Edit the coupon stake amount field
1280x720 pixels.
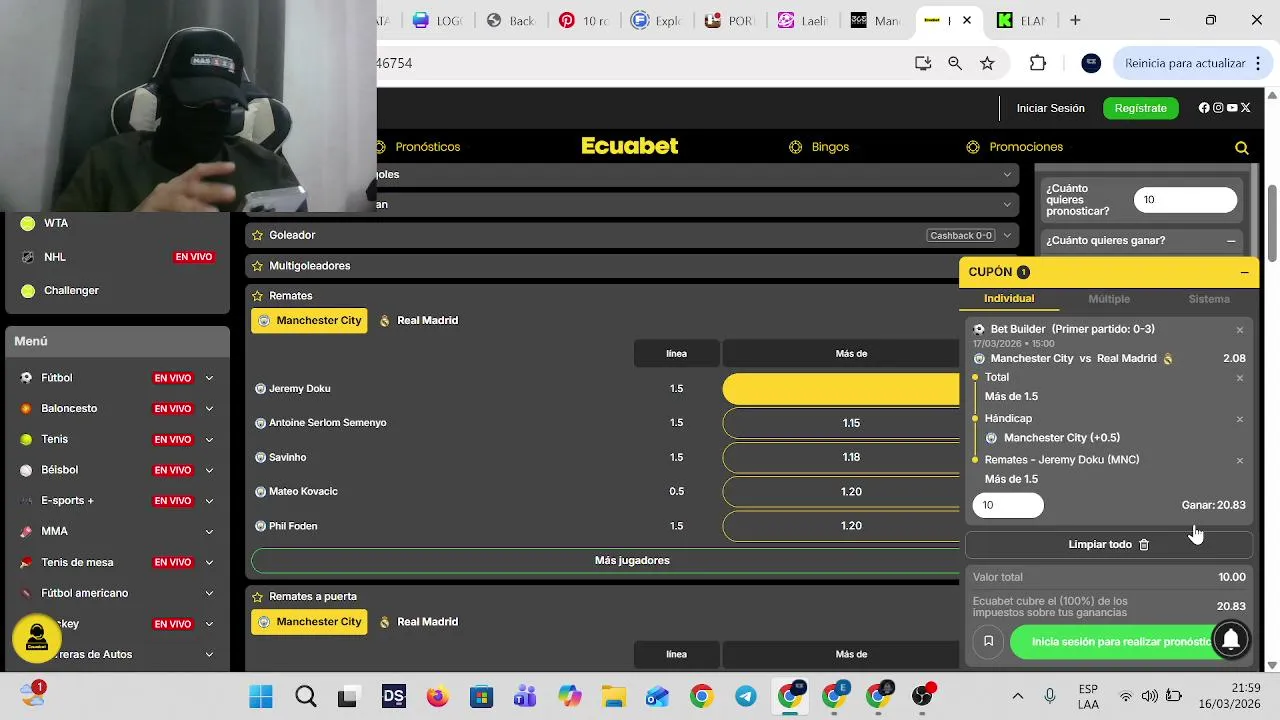pyautogui.click(x=1008, y=506)
